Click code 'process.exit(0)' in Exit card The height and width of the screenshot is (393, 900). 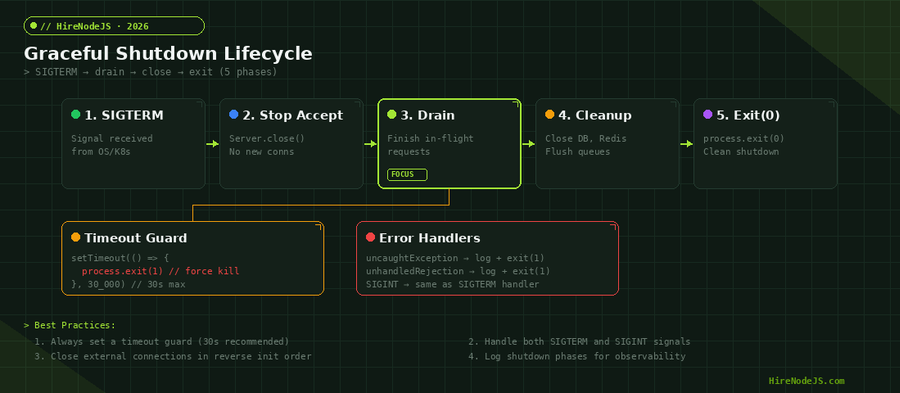(x=744, y=138)
